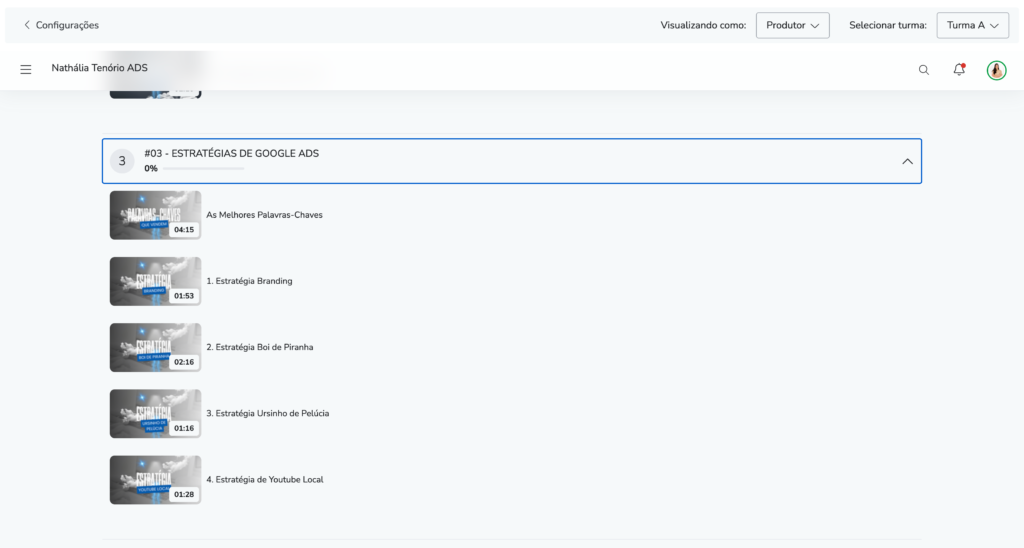Image resolution: width=1024 pixels, height=548 pixels.
Task: Select the Branding thumbnail showing 01:53
Action: (x=155, y=281)
